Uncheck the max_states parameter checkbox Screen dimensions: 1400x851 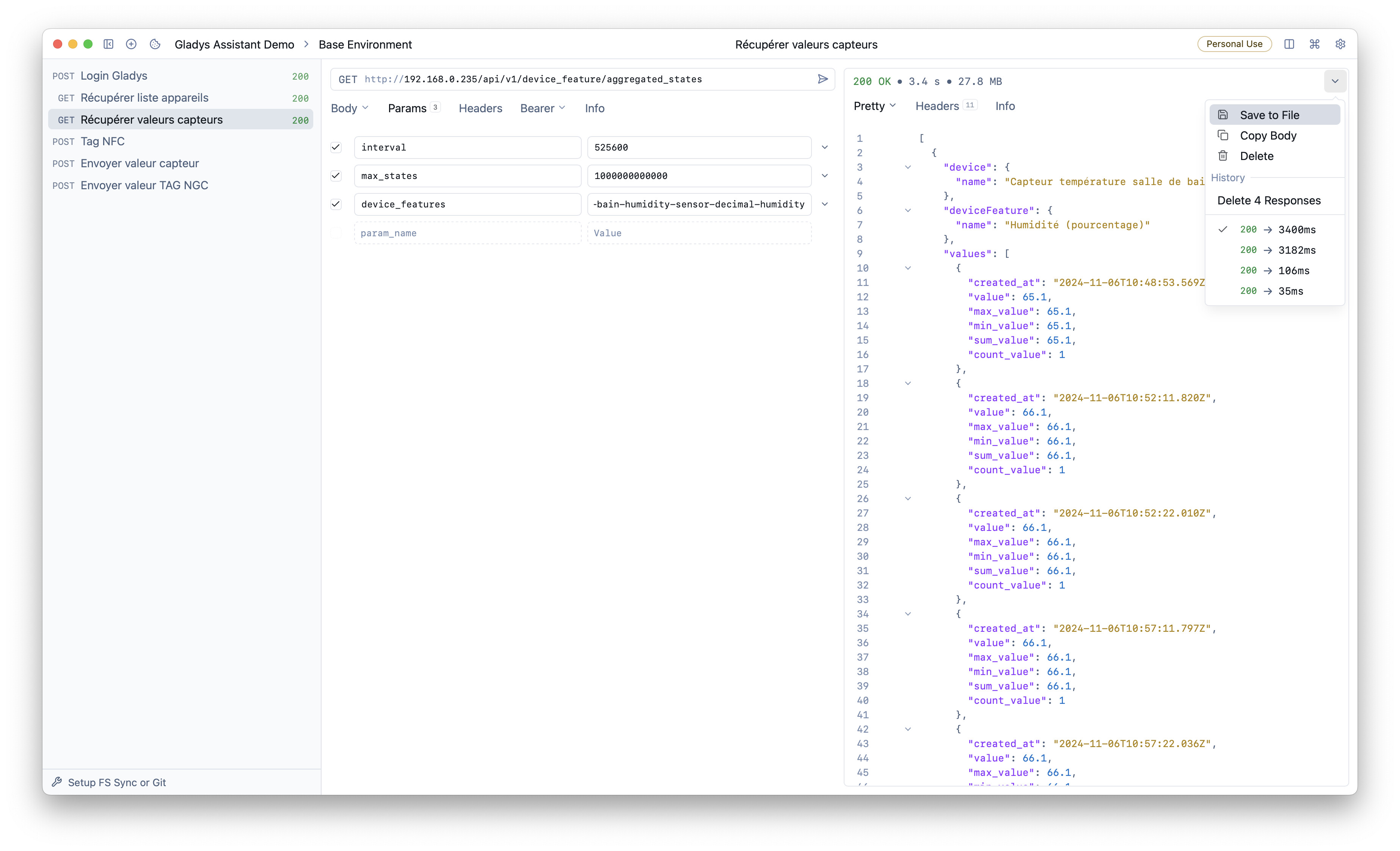coord(336,176)
